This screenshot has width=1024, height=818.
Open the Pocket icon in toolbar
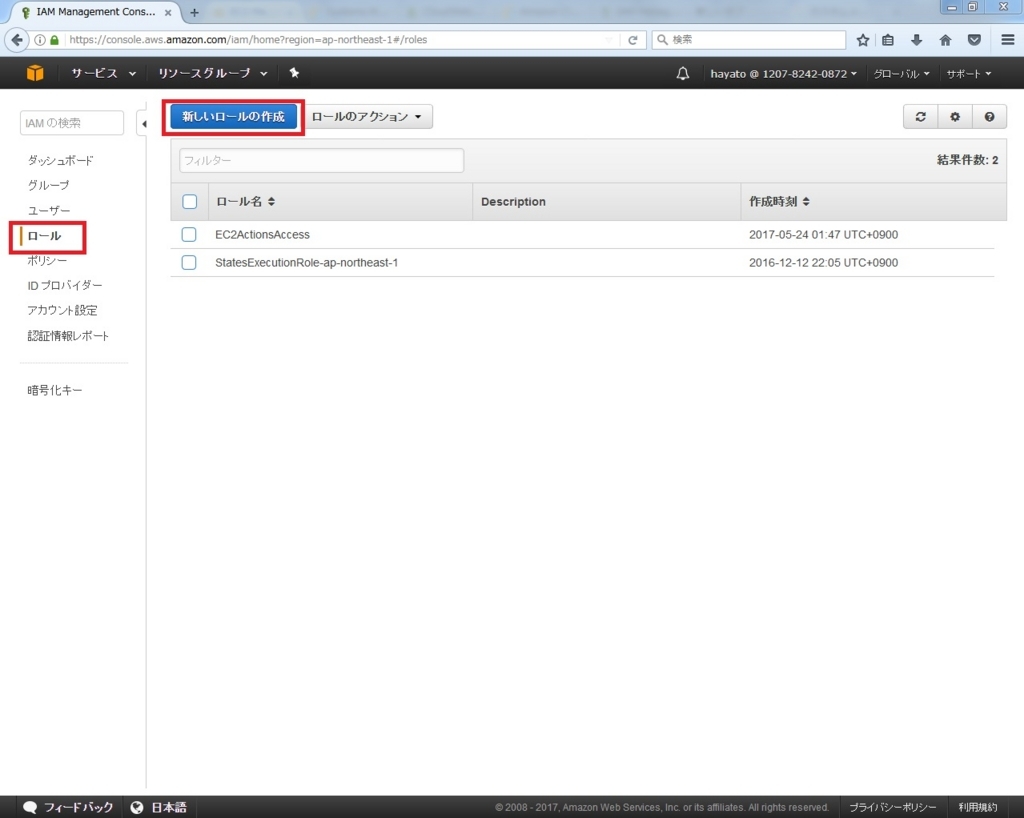pos(974,40)
